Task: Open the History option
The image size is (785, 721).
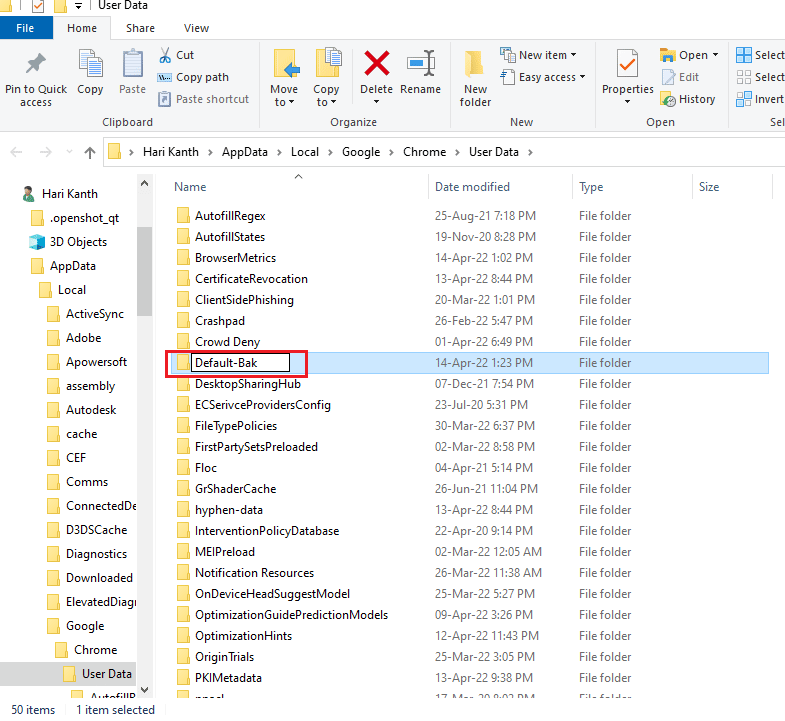Action: [x=688, y=99]
